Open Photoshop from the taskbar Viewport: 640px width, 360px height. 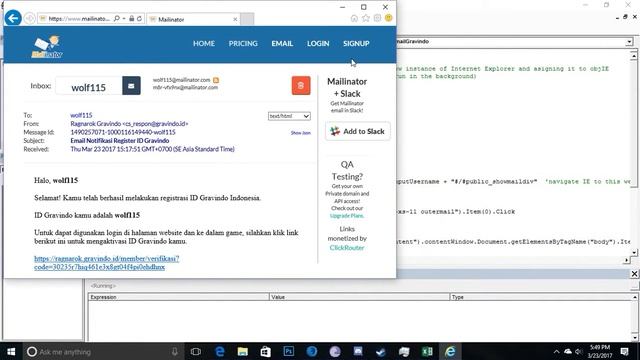pos(289,351)
